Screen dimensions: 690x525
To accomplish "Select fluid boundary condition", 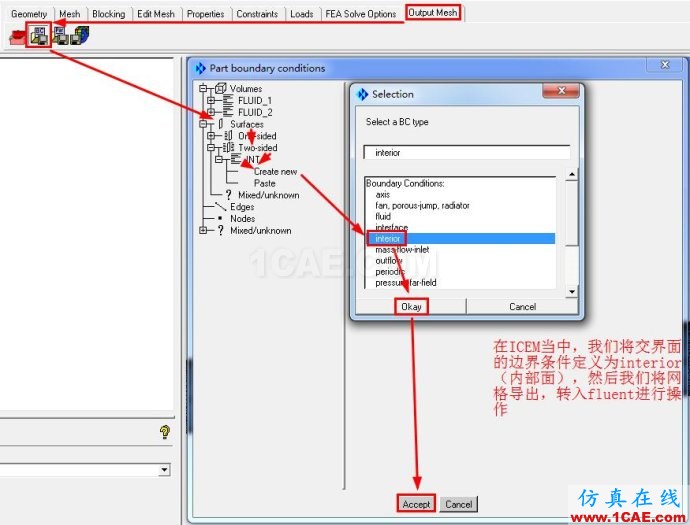I will click(383, 217).
